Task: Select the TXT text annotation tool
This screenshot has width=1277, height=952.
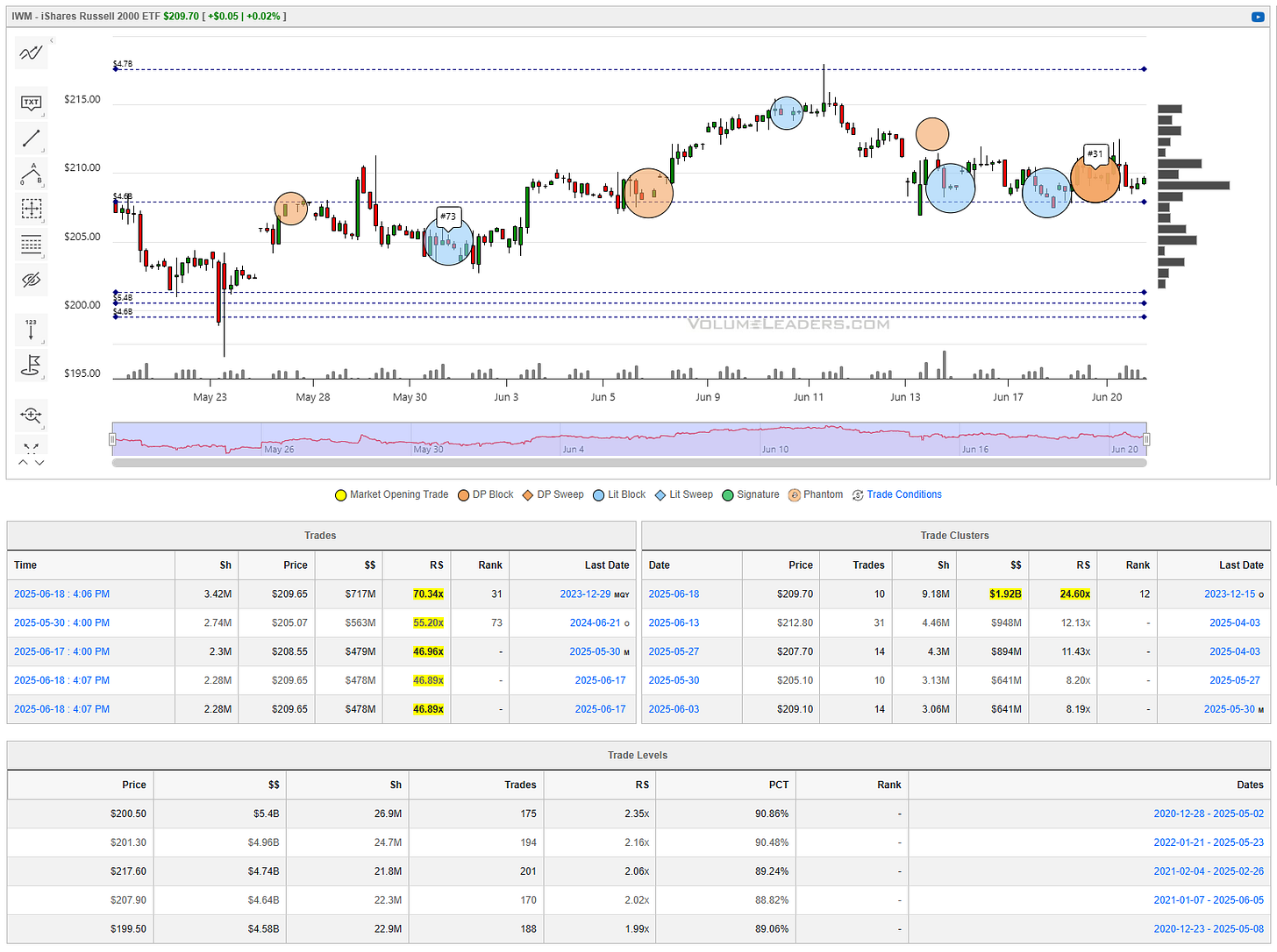Action: tap(32, 103)
